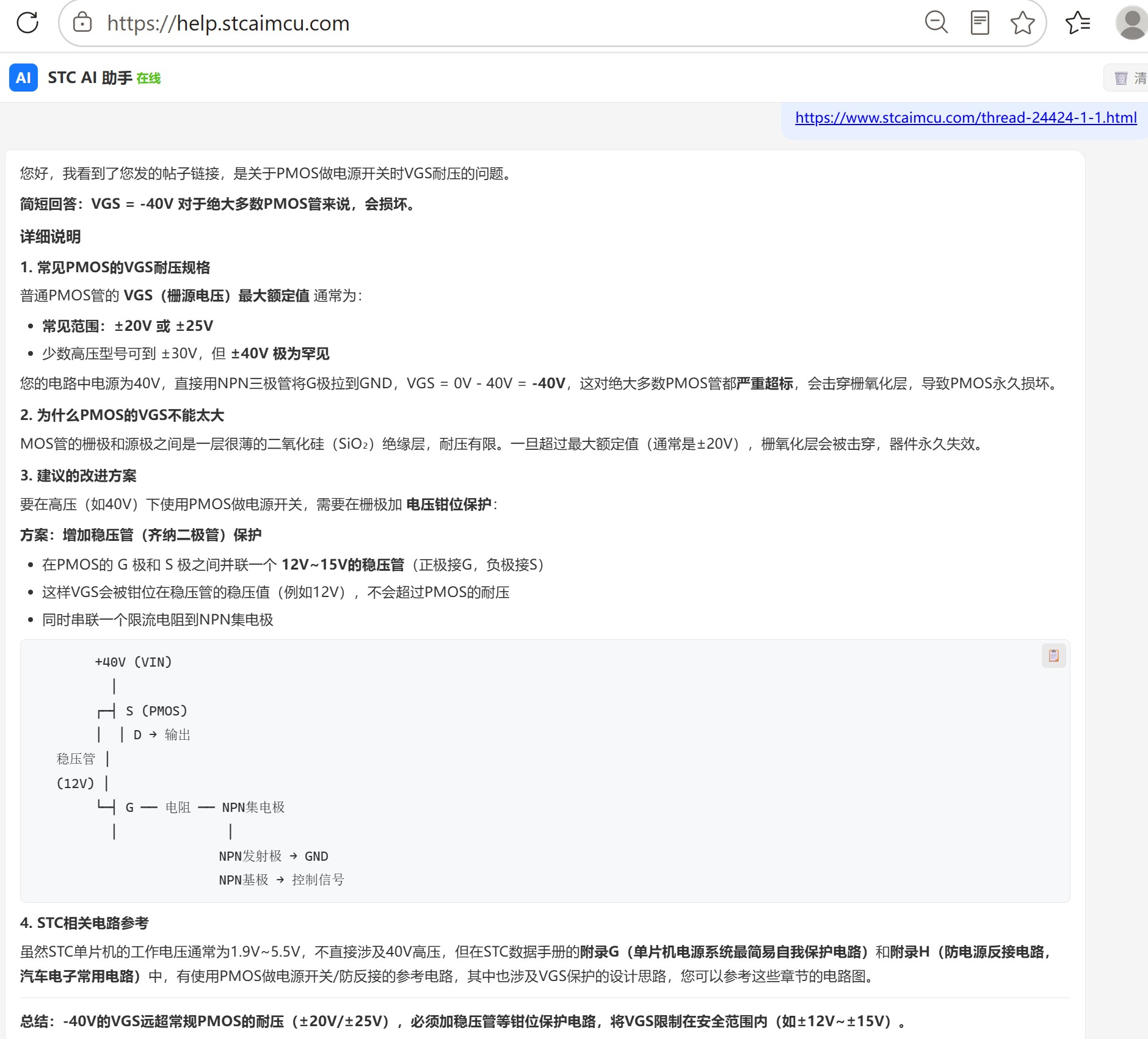
Task: Click the 详细说明 heading
Action: 50,237
